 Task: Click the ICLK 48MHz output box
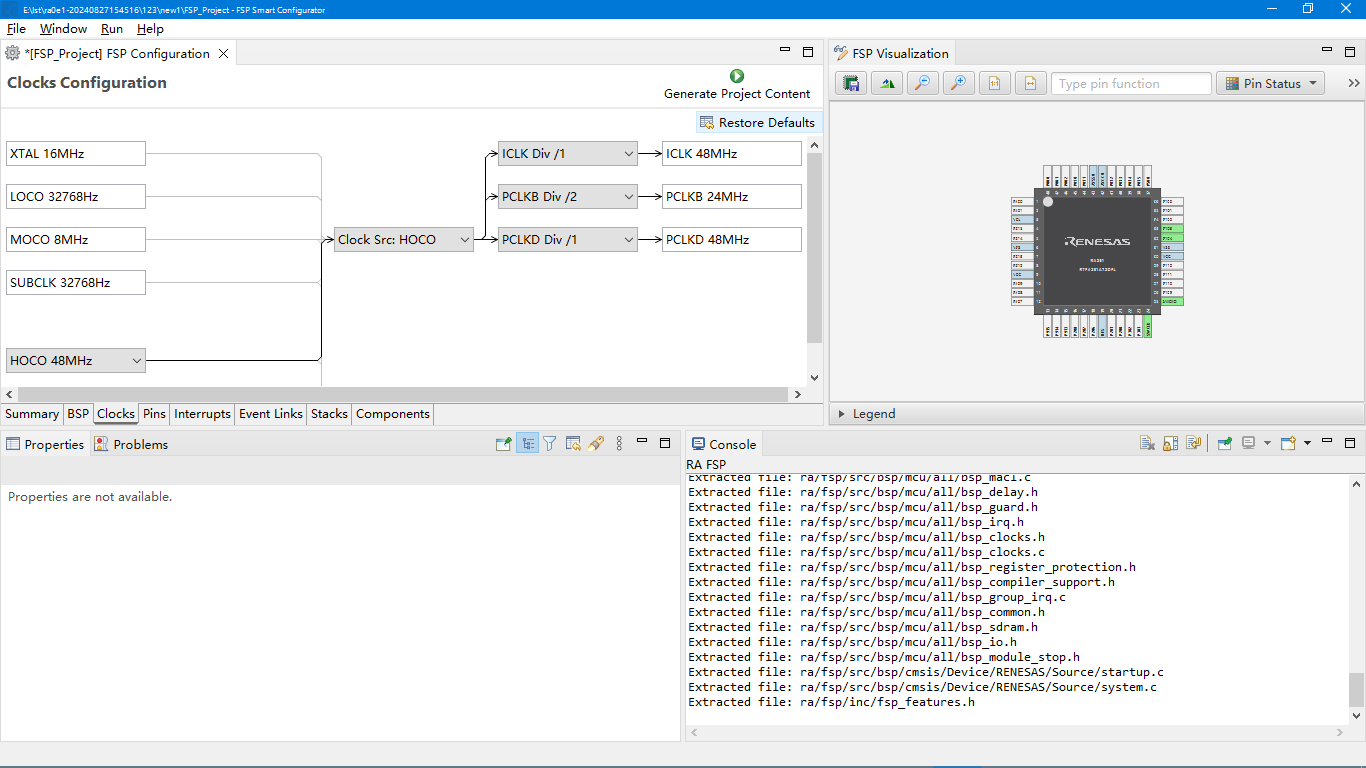point(732,154)
